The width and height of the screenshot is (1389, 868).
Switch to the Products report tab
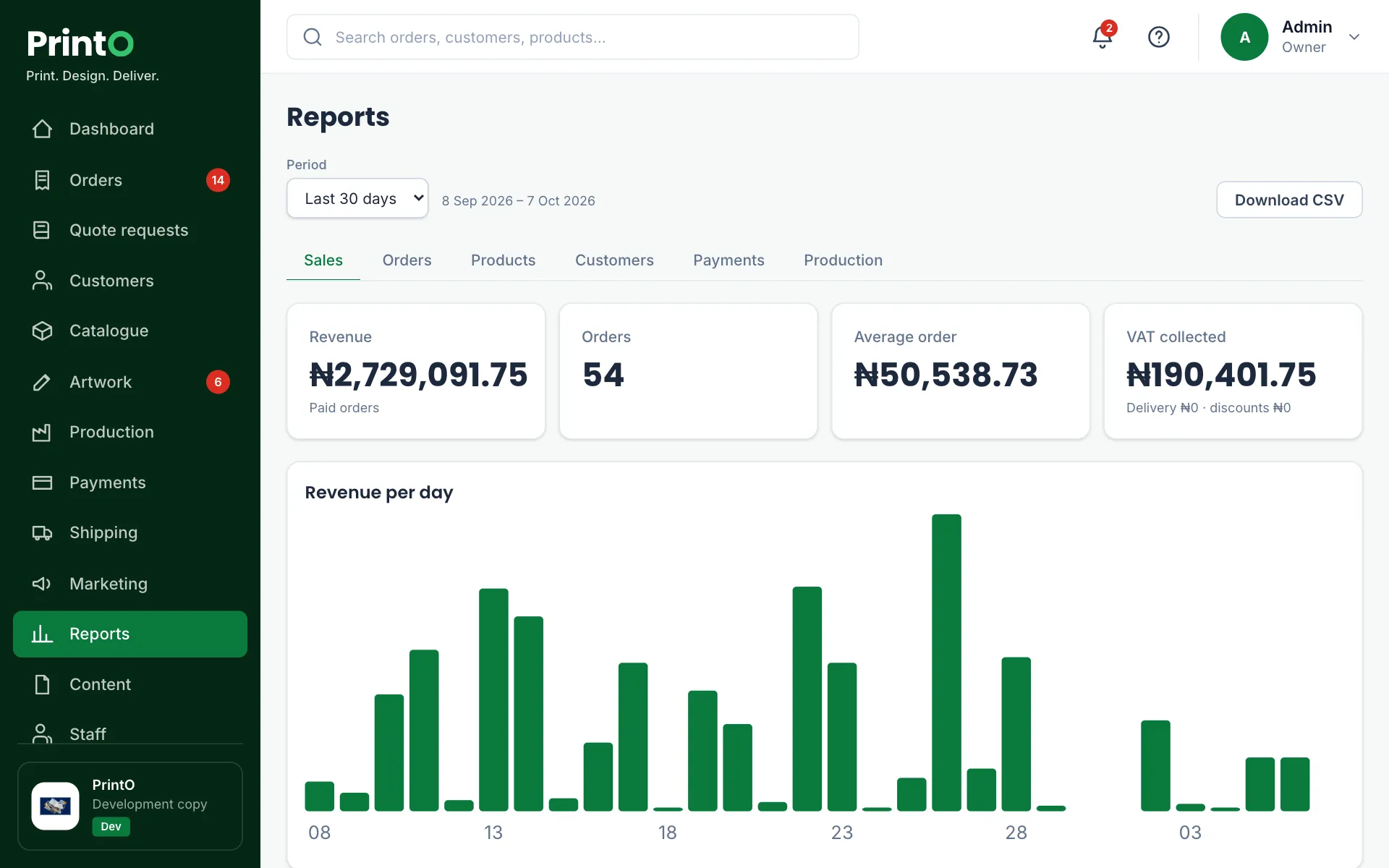(503, 260)
